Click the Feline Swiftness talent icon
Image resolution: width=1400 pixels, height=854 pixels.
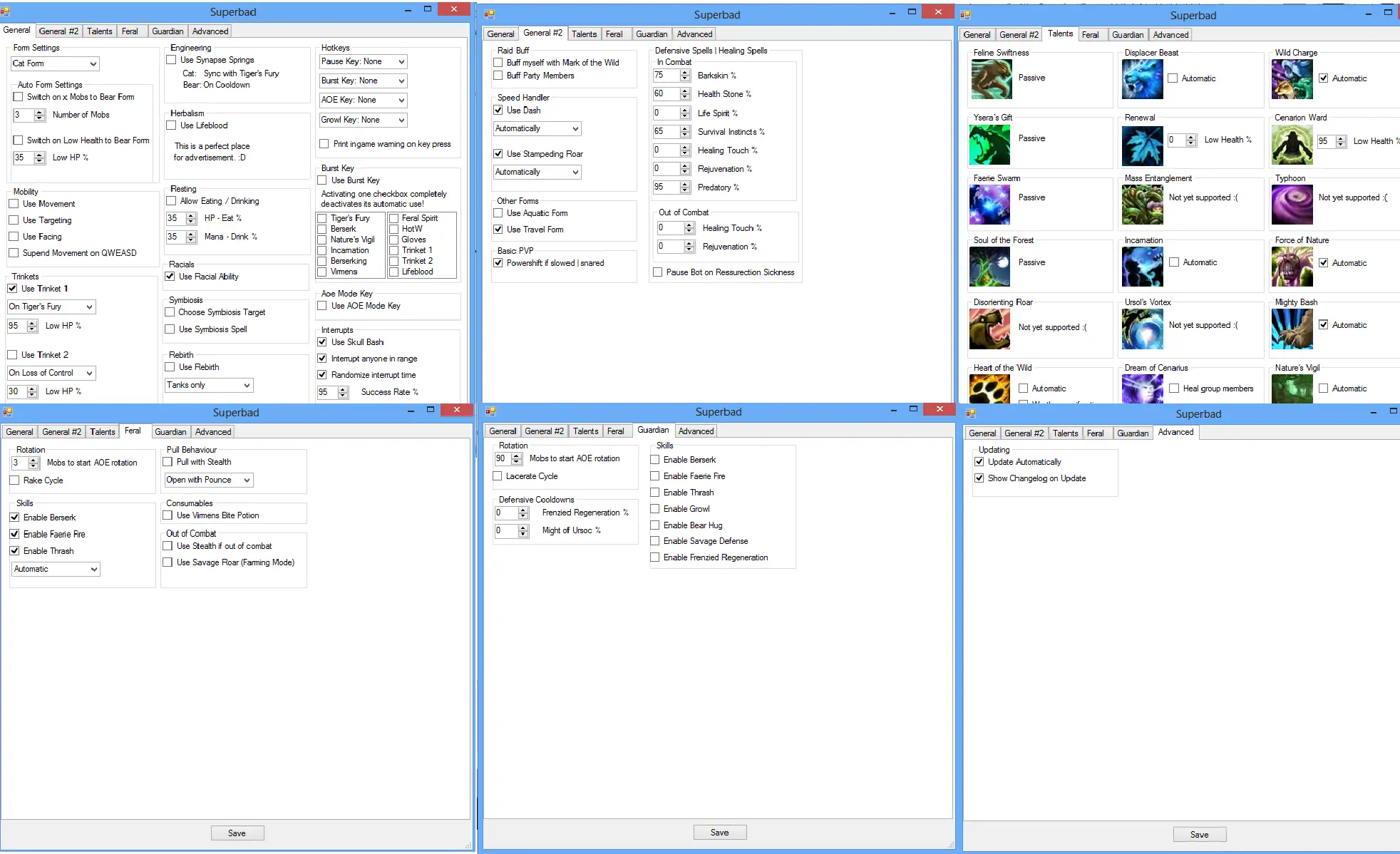[x=991, y=78]
